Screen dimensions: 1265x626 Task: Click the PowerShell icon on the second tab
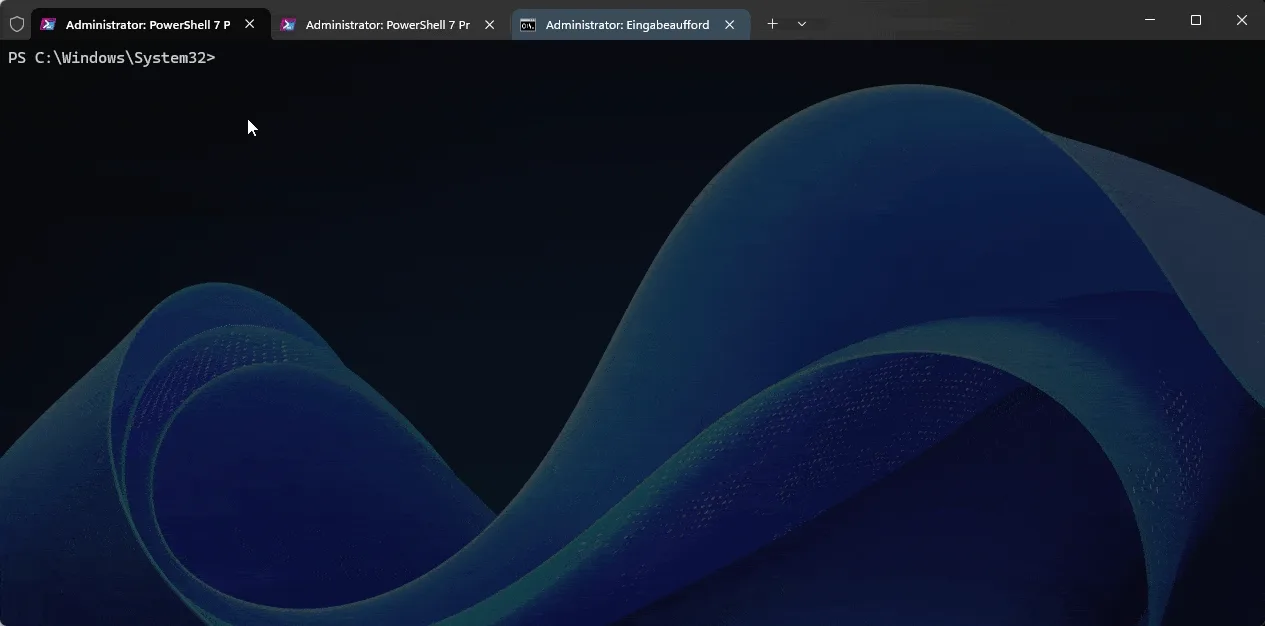tap(288, 24)
